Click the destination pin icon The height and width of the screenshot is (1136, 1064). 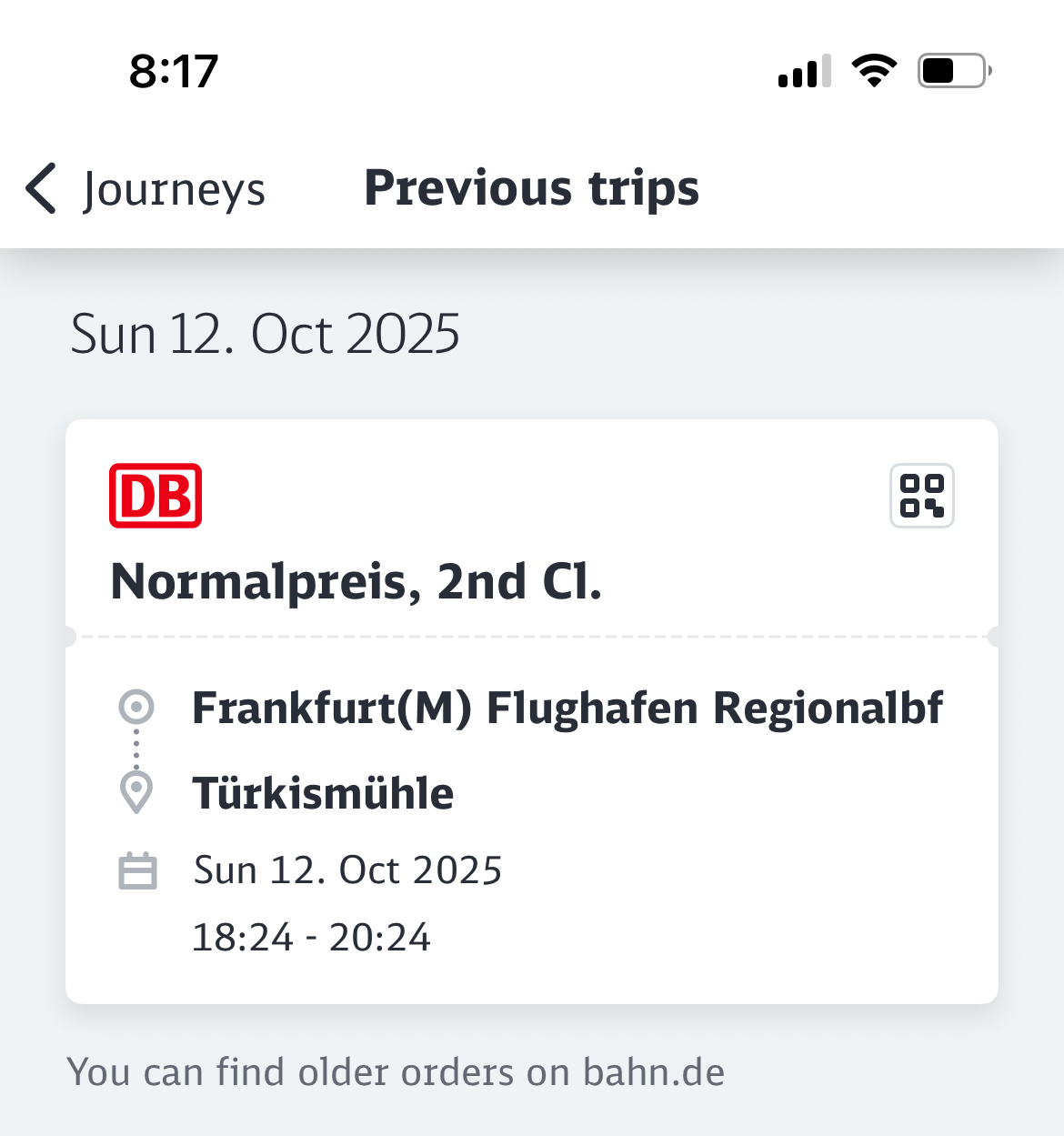pyautogui.click(x=136, y=791)
